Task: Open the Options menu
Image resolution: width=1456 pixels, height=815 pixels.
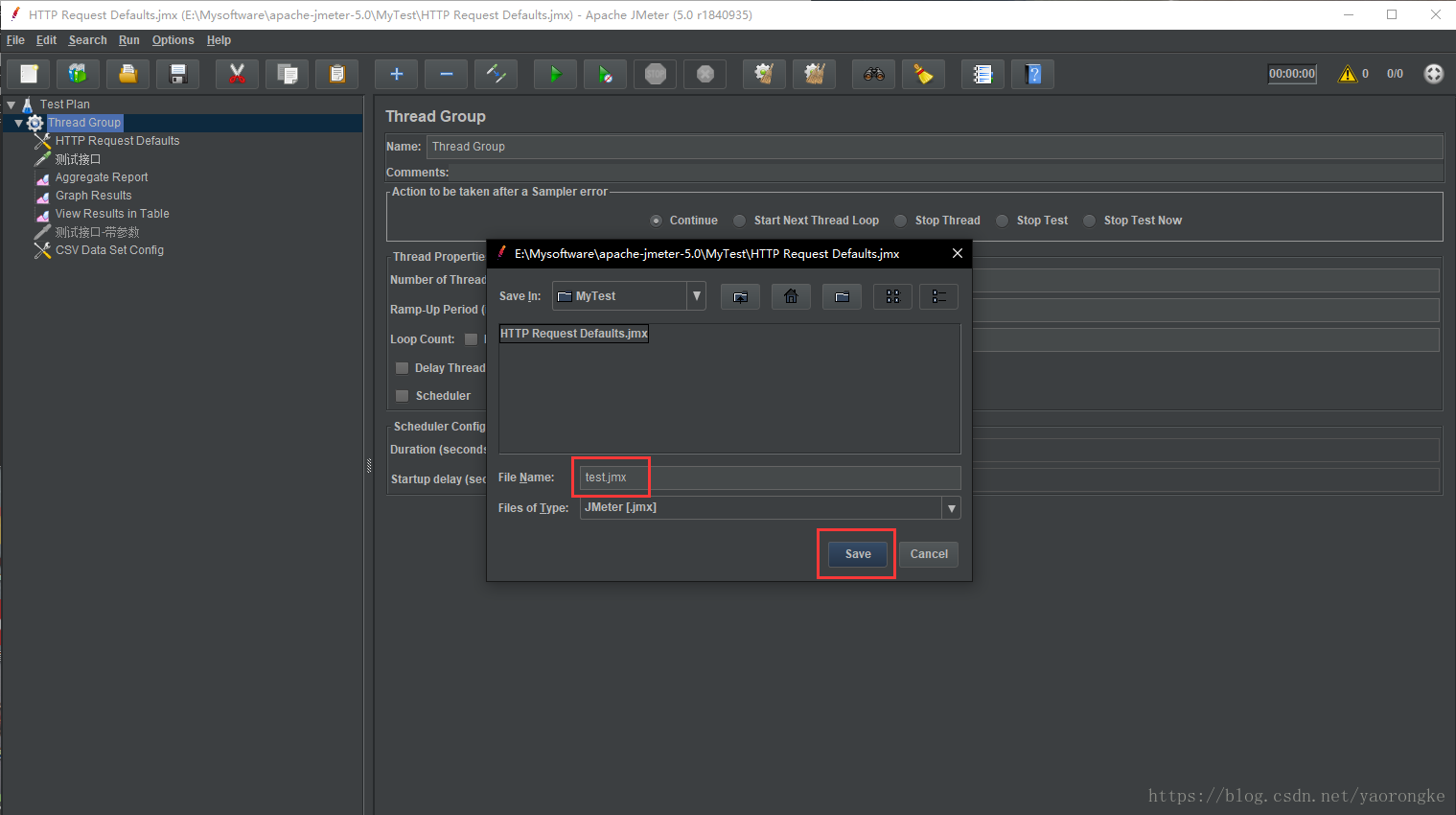Action: point(173,40)
